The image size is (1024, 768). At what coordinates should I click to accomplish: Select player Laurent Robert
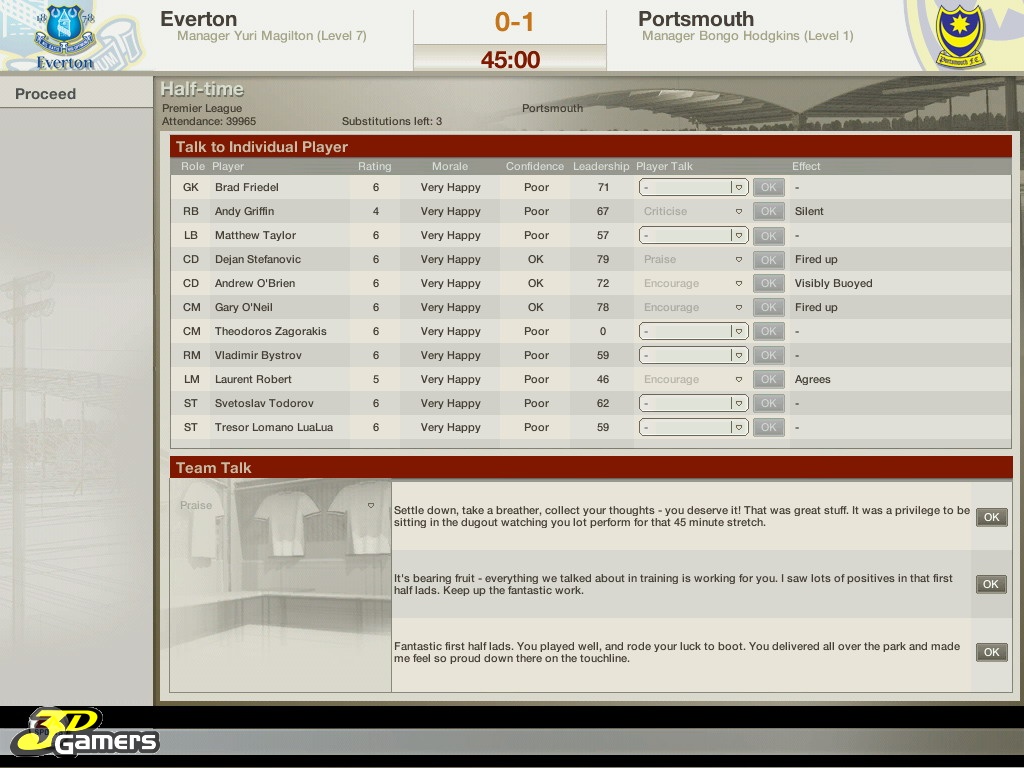(x=253, y=379)
